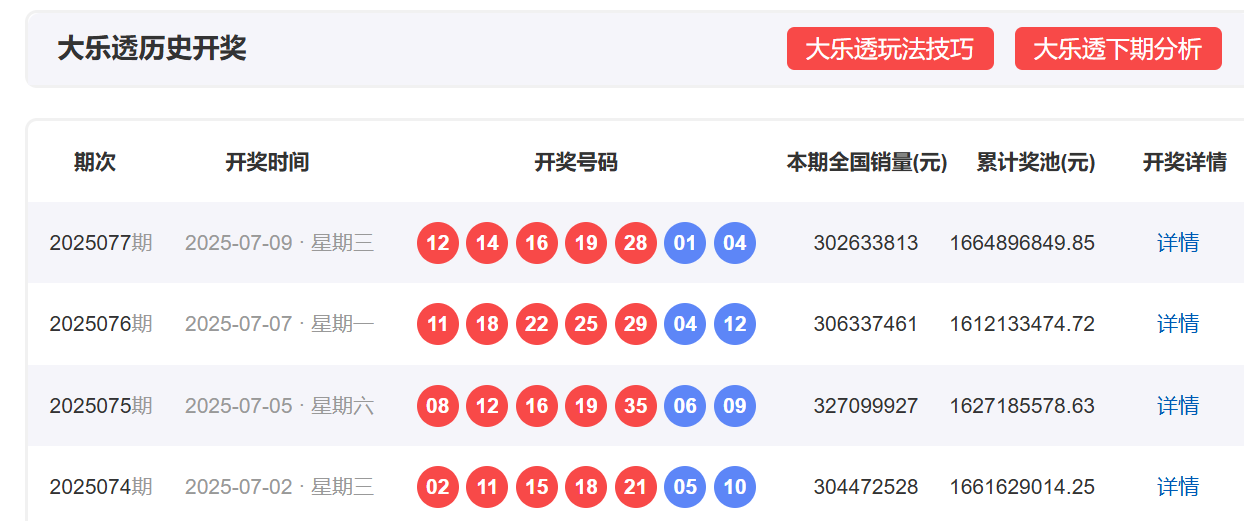Click sales figure 304472528

click(x=866, y=487)
